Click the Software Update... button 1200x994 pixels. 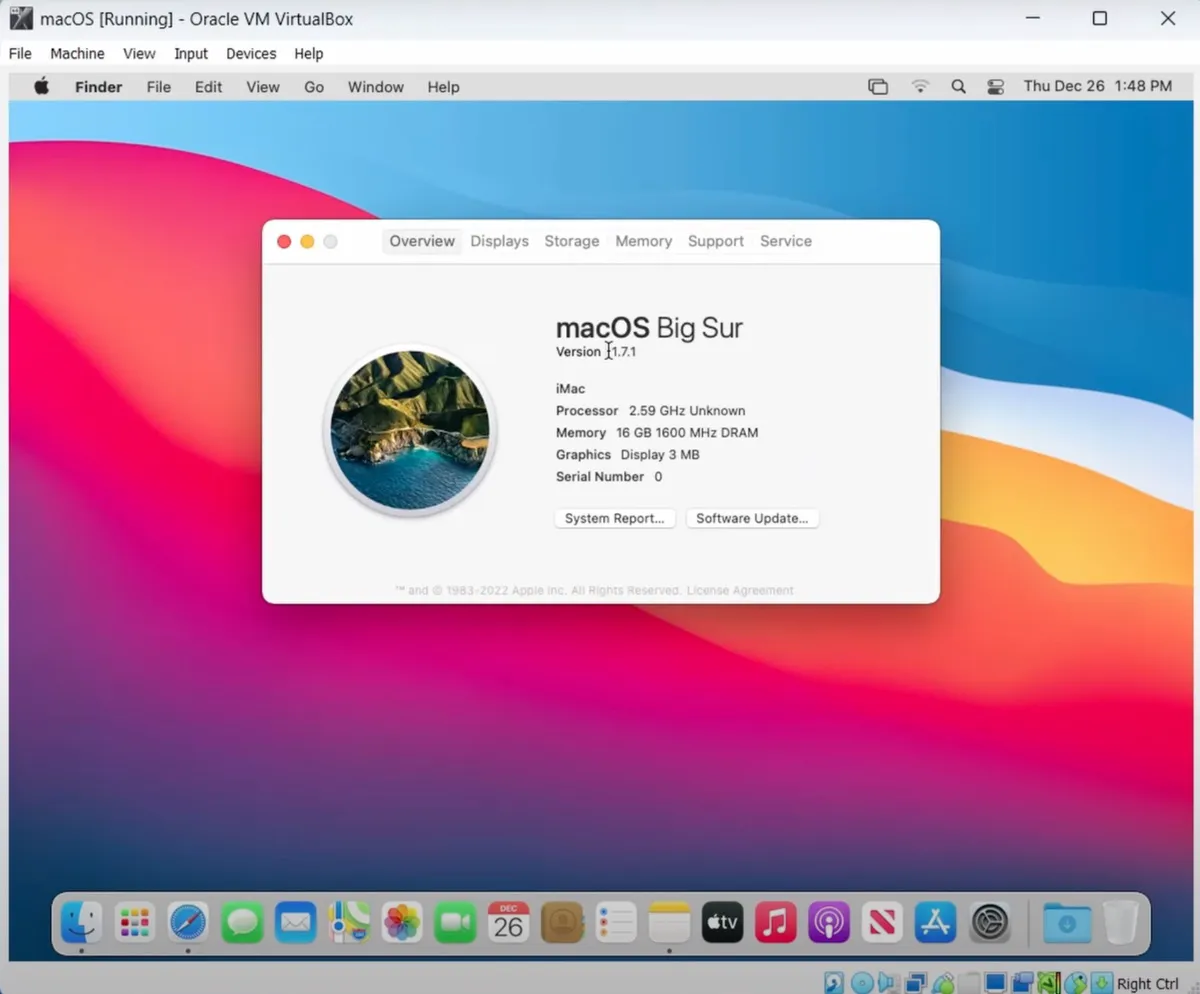(752, 518)
